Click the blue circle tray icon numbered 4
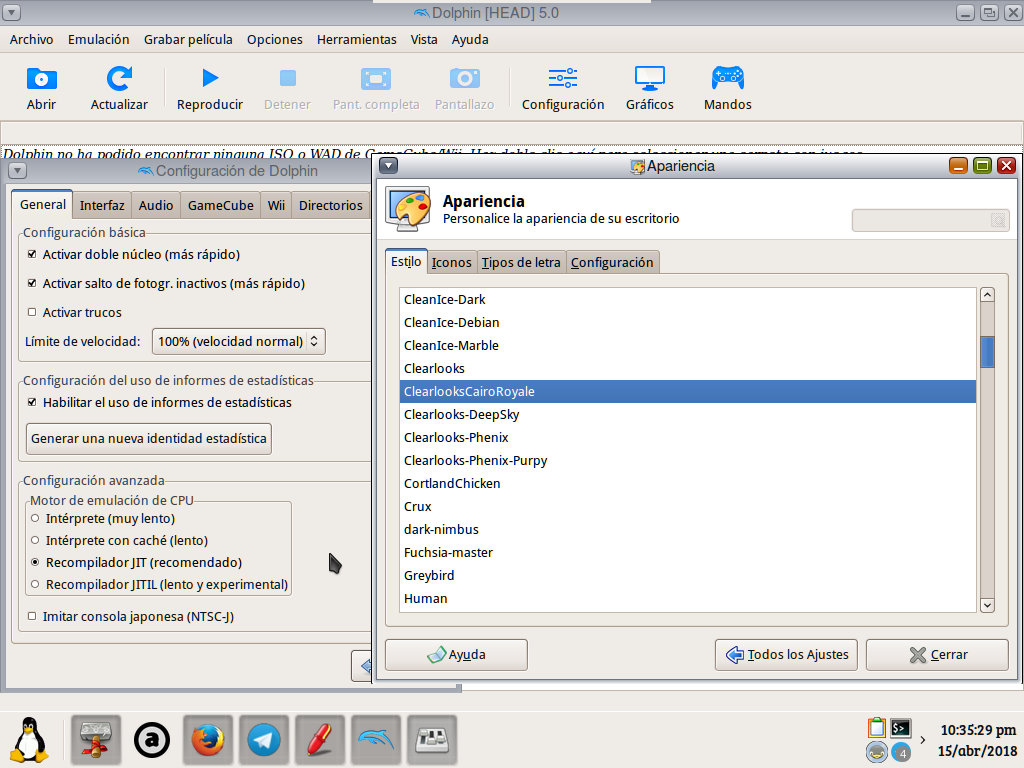 coord(901,752)
